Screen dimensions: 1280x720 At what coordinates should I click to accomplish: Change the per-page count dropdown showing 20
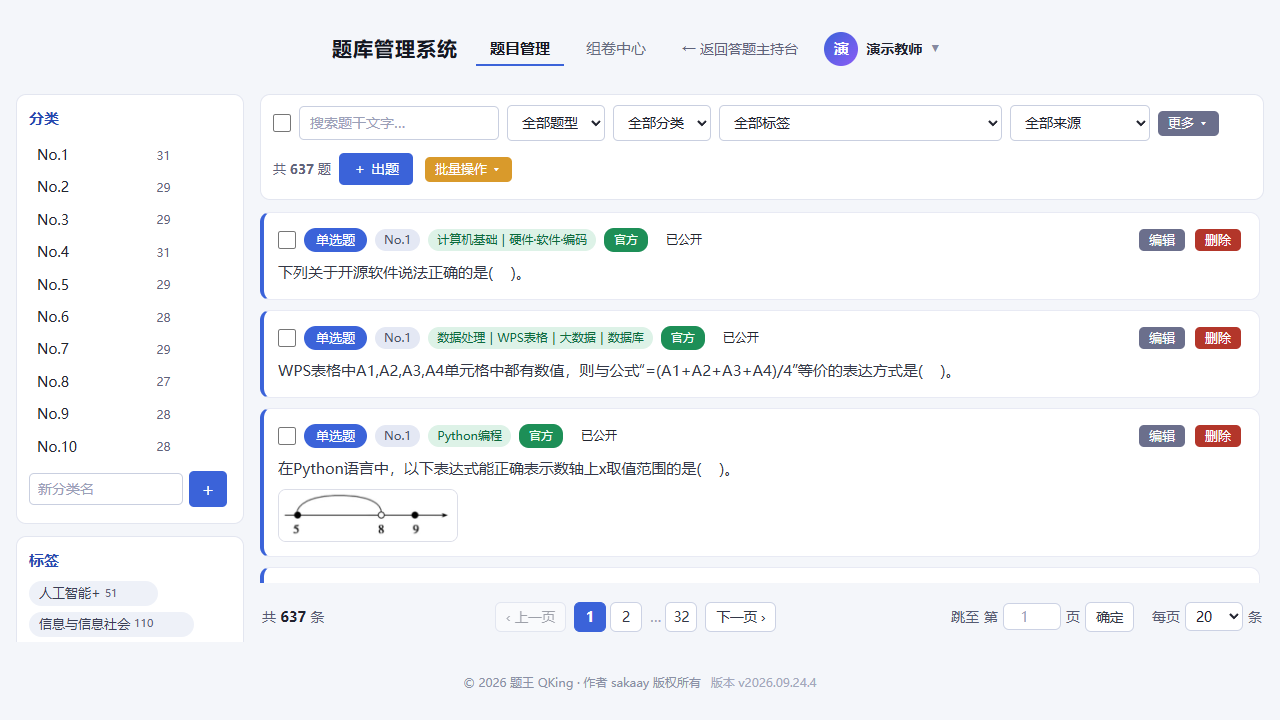1214,617
